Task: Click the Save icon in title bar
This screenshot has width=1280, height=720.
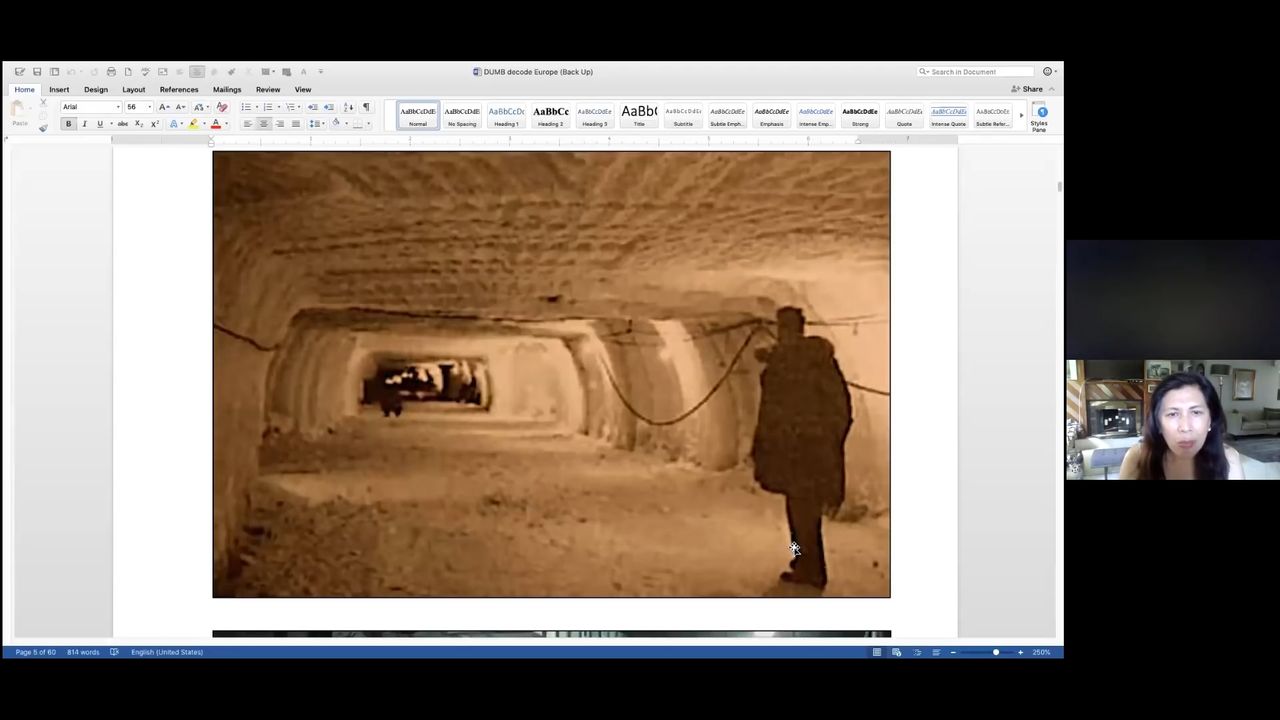Action: coord(37,72)
